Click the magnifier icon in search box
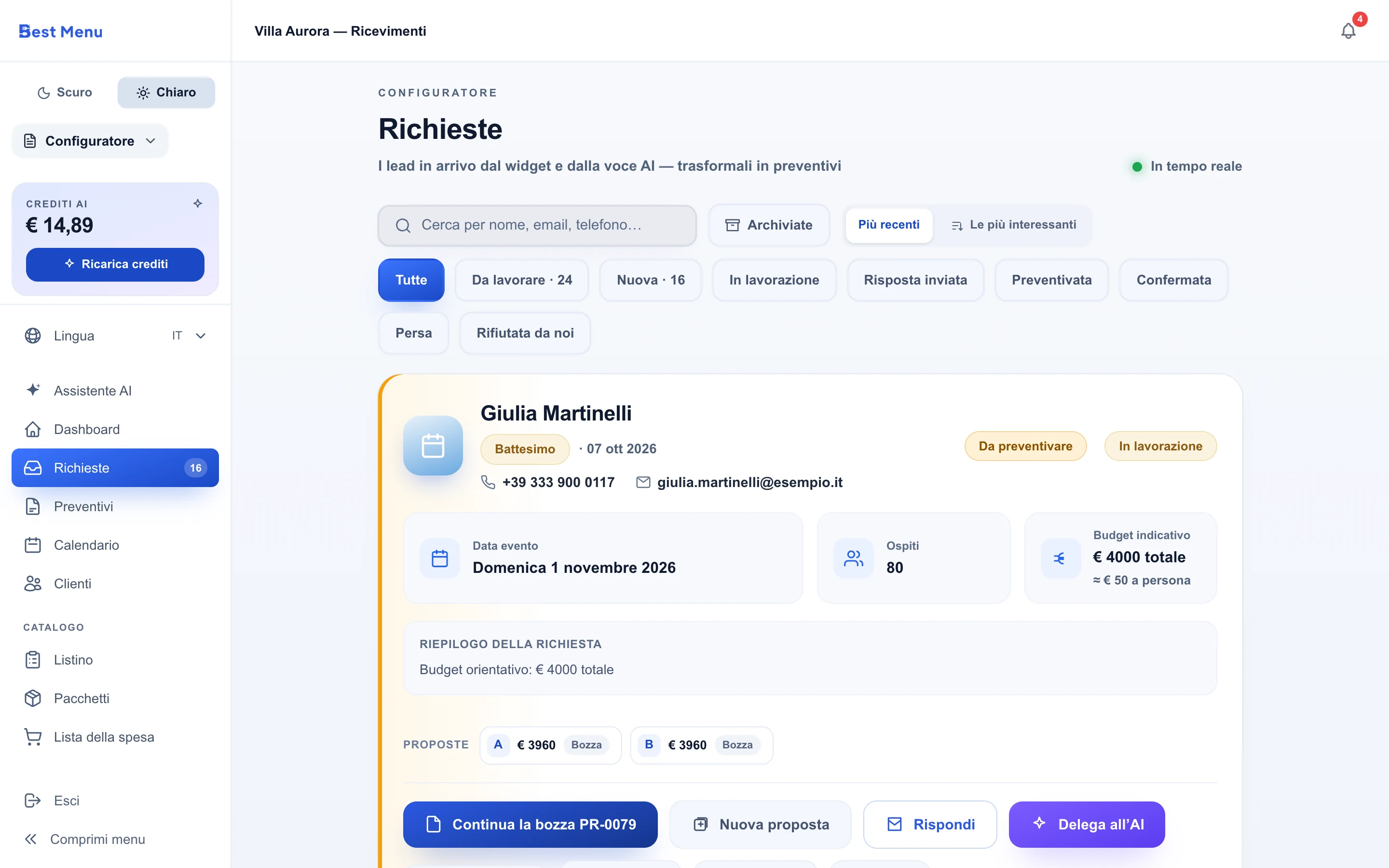This screenshot has width=1389, height=868. pos(403,225)
